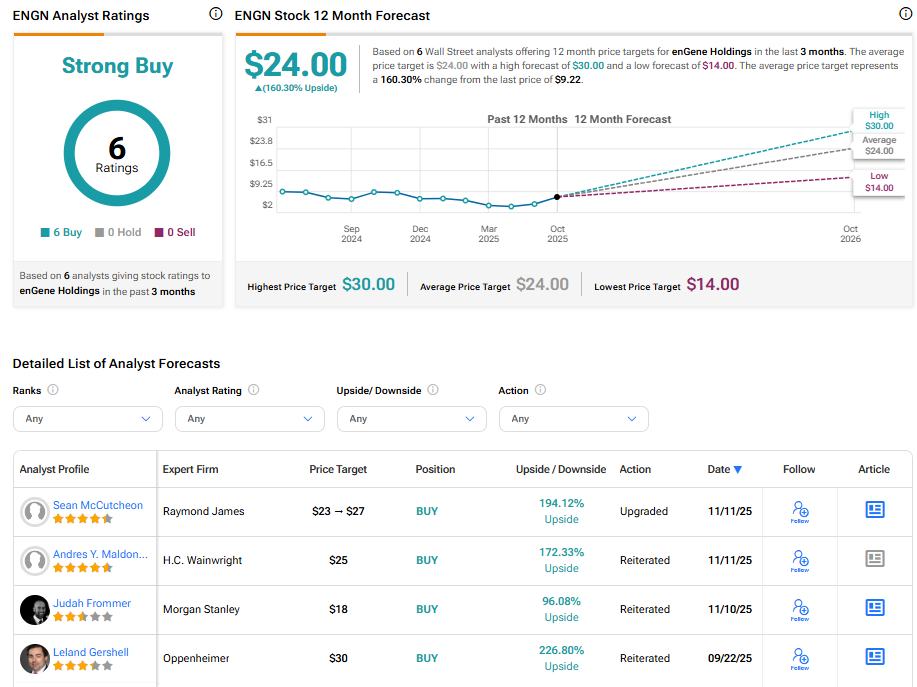Click info icon beside 12 Month Forecast header
Image resolution: width=917 pixels, height=687 pixels.
point(906,14)
